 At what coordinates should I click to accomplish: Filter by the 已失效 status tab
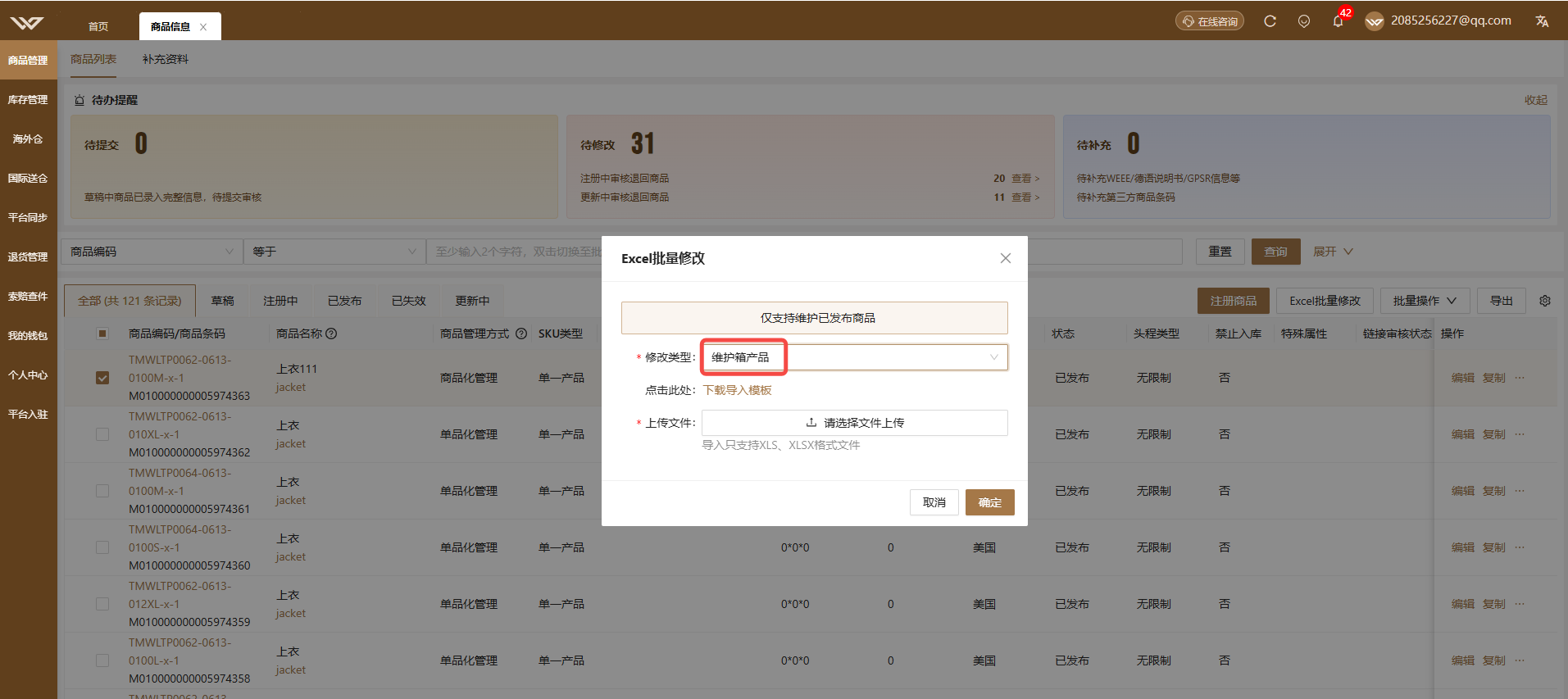(409, 301)
